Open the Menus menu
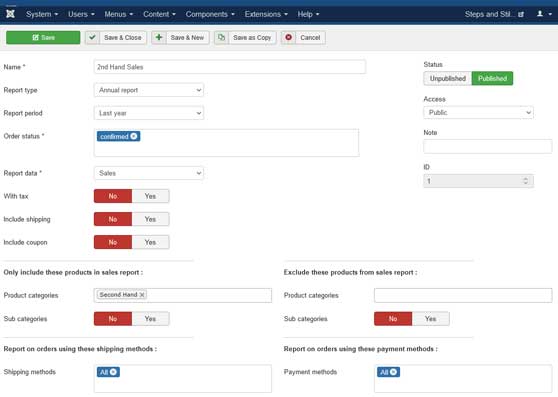Screen dimensions: 558x397 [x=119, y=14]
